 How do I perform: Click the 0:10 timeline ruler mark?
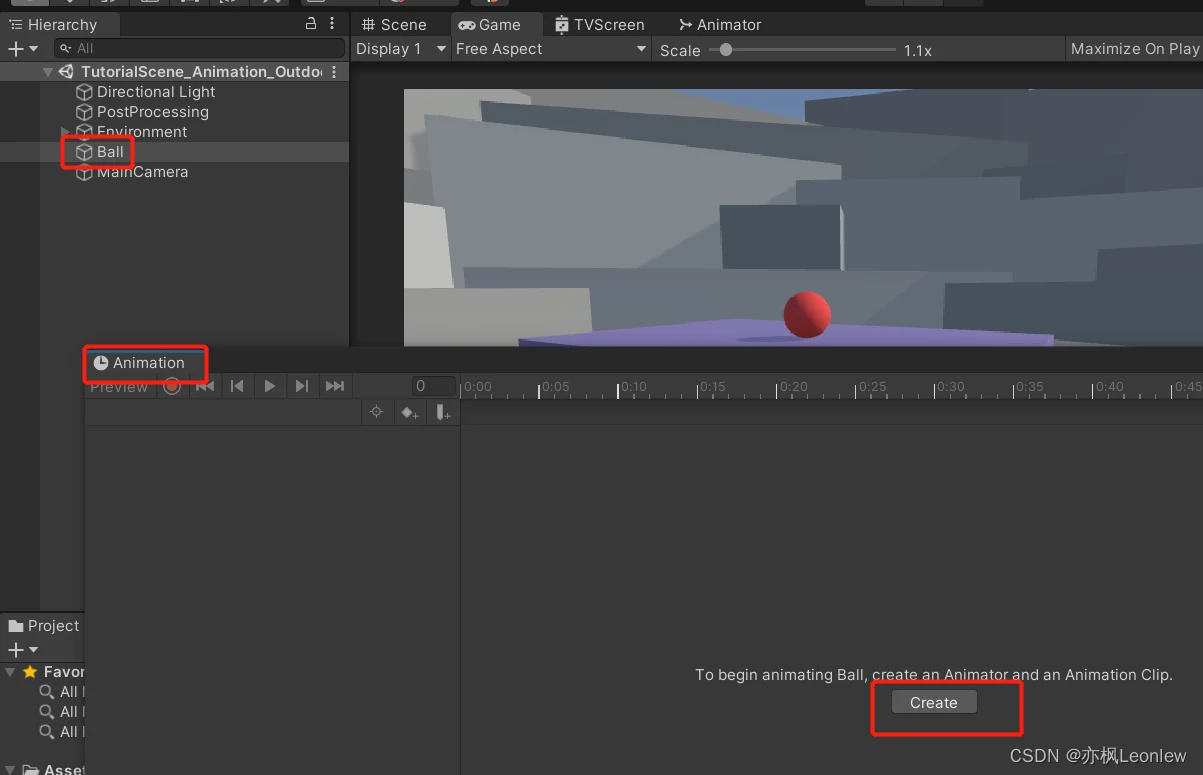(633, 386)
